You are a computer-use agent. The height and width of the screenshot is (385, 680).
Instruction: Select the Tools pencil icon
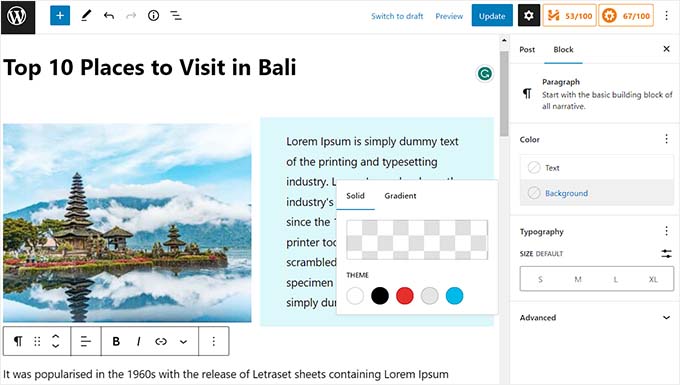(86, 16)
